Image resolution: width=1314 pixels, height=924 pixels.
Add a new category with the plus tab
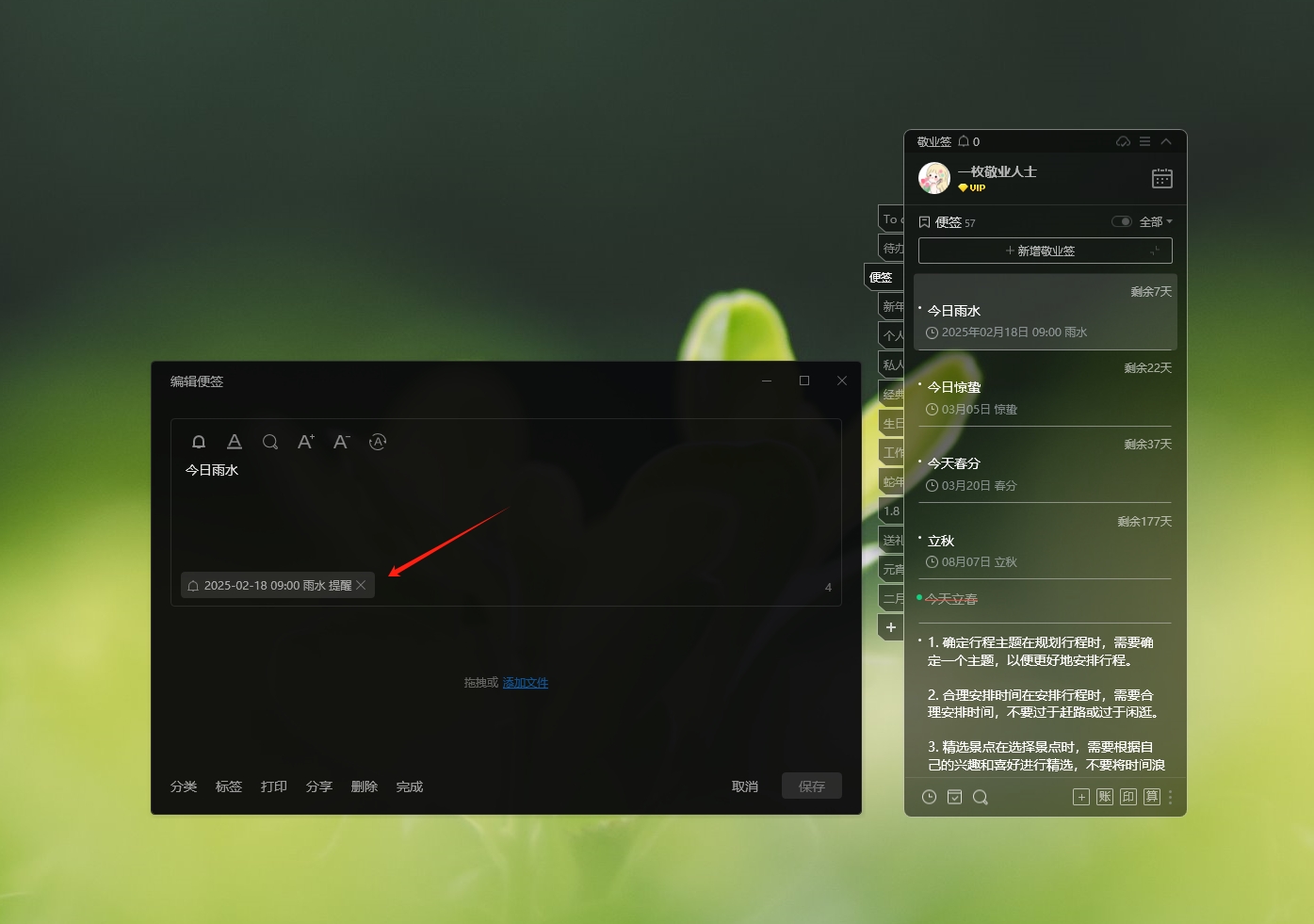tap(891, 627)
